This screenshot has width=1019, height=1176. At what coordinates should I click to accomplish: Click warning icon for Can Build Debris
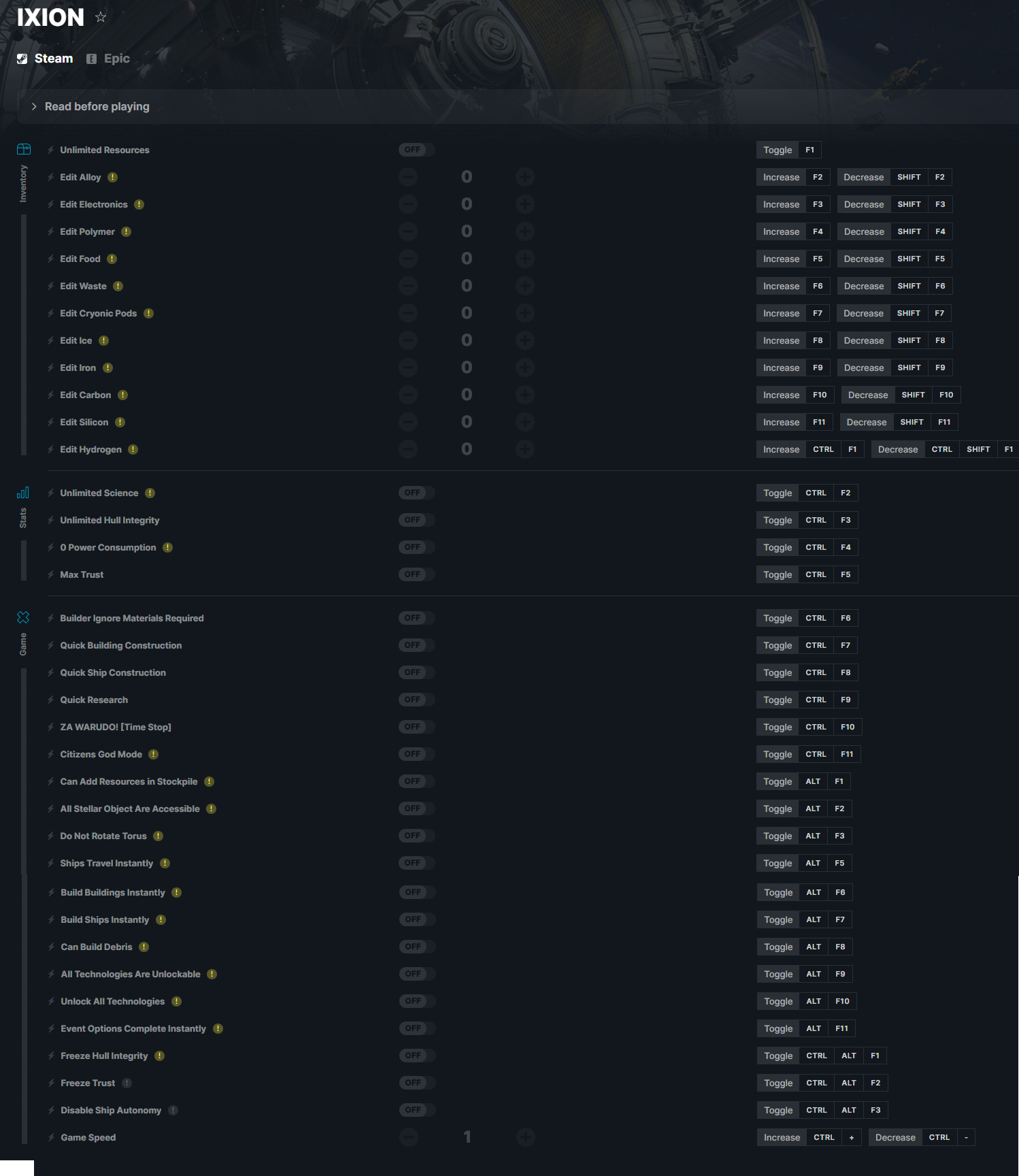(144, 947)
